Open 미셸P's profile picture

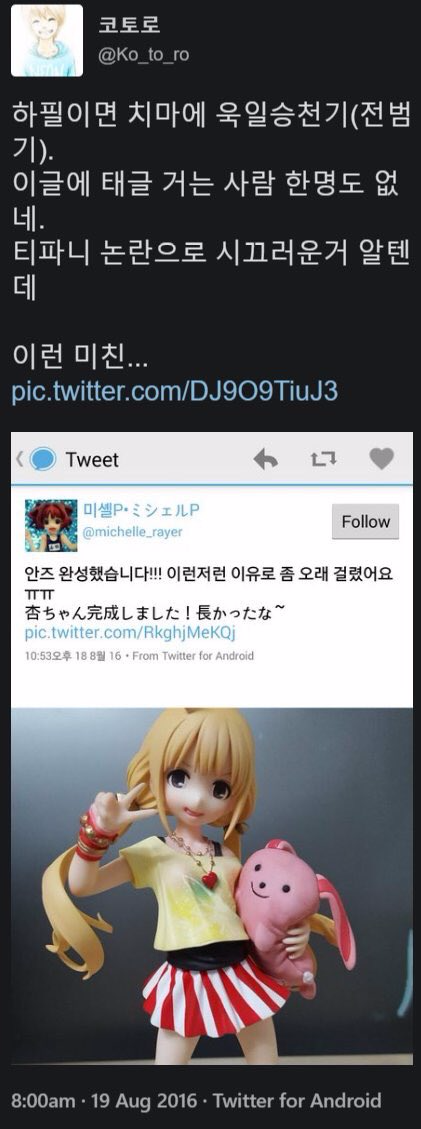coord(51,526)
